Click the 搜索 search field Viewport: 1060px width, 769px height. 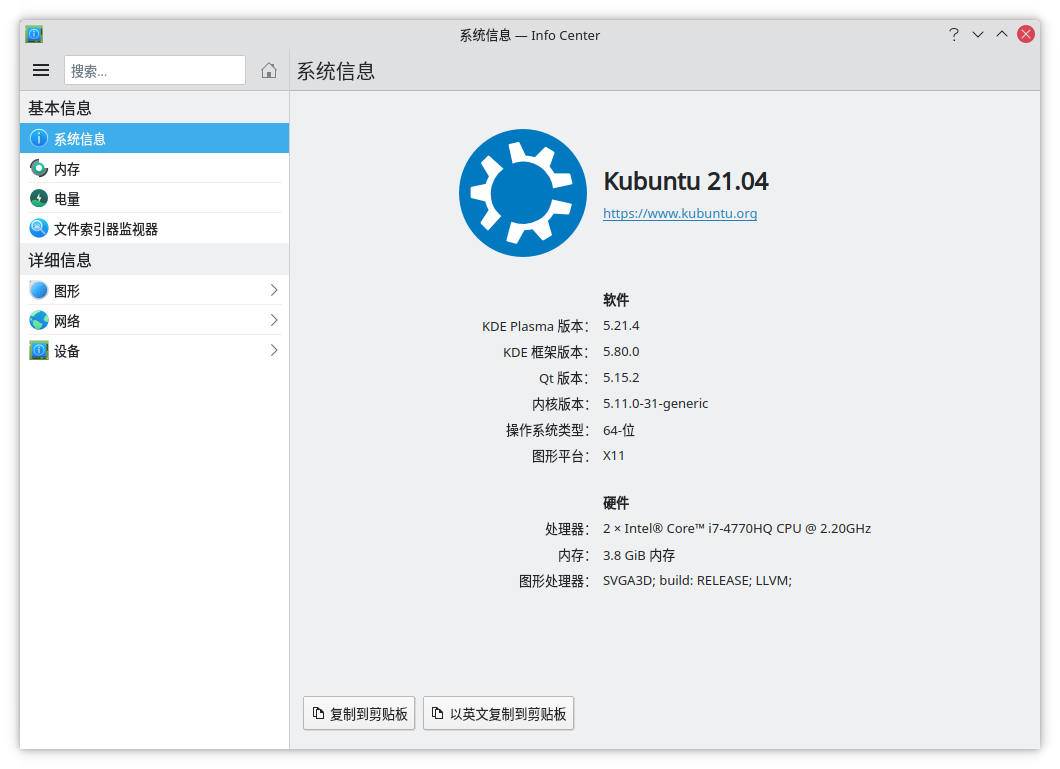[155, 70]
